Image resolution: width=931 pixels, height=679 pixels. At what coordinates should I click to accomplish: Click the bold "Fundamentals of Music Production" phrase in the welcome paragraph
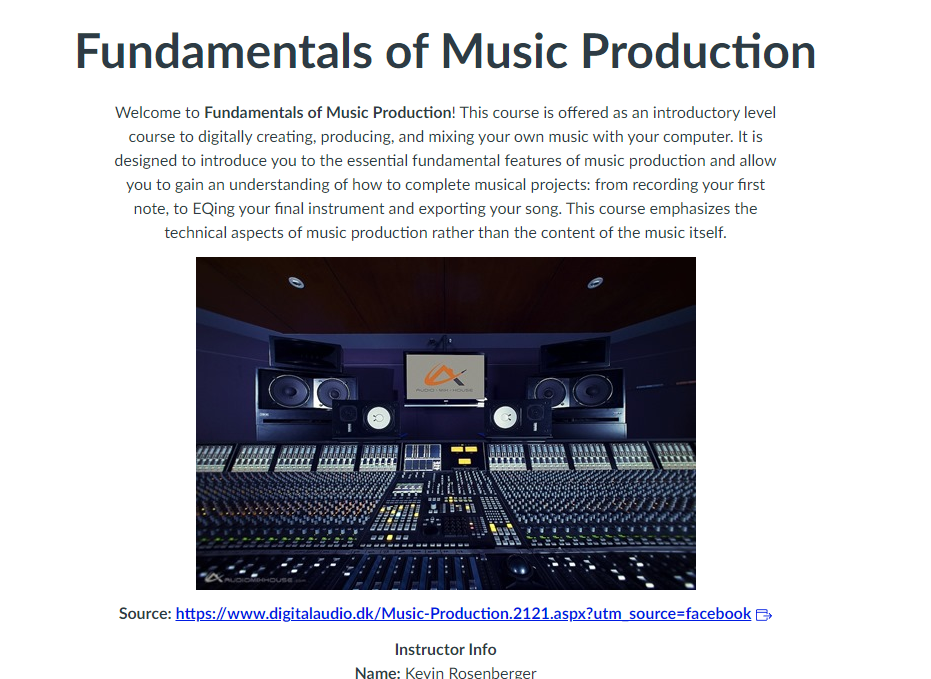pyautogui.click(x=328, y=112)
